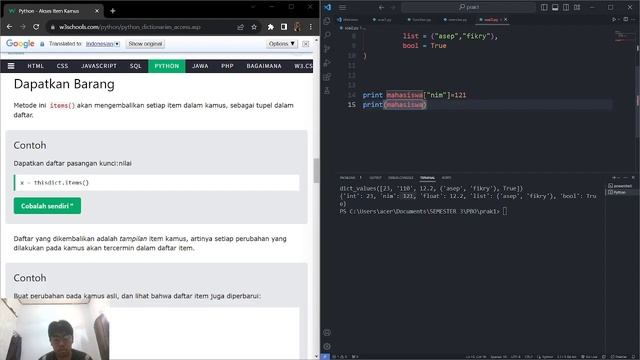This screenshot has width=640, height=360.
Task: Switch to the Welcome tab in VS Code
Action: pos(348,20)
